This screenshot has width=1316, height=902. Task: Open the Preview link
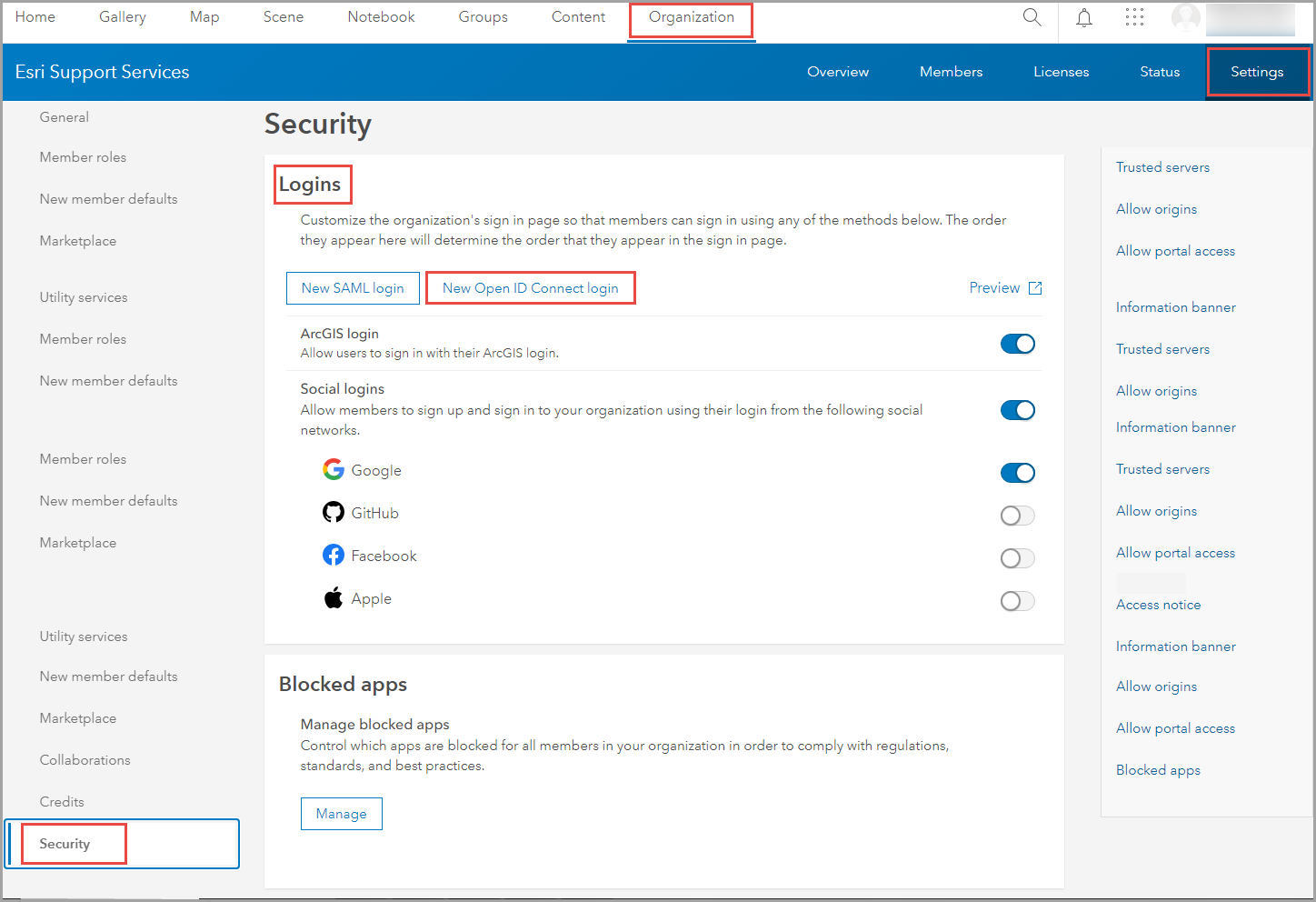click(x=994, y=288)
